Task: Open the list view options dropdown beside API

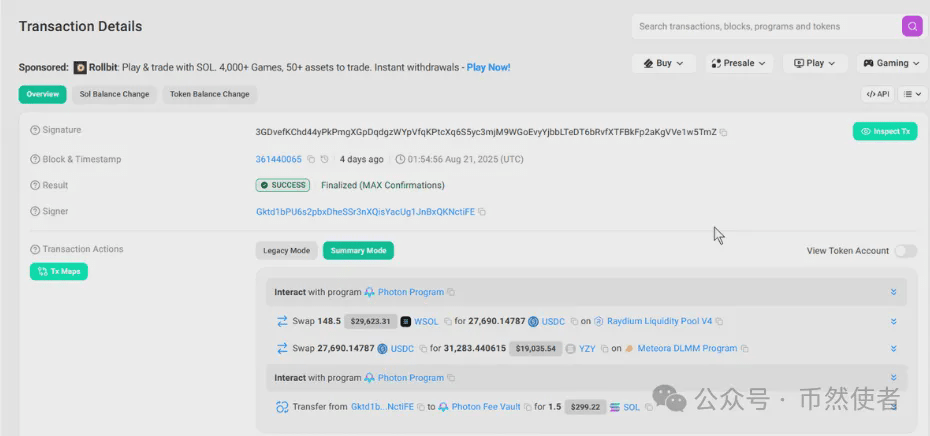Action: coord(912,94)
